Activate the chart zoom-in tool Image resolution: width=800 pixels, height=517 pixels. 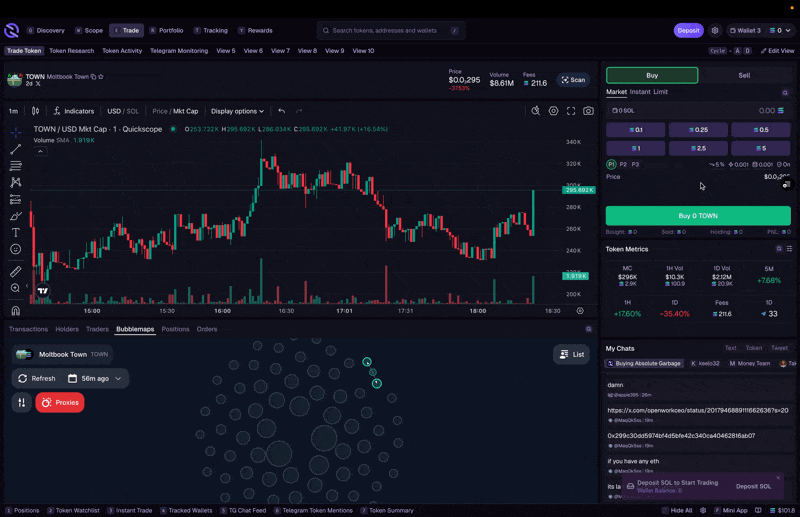click(x=16, y=288)
